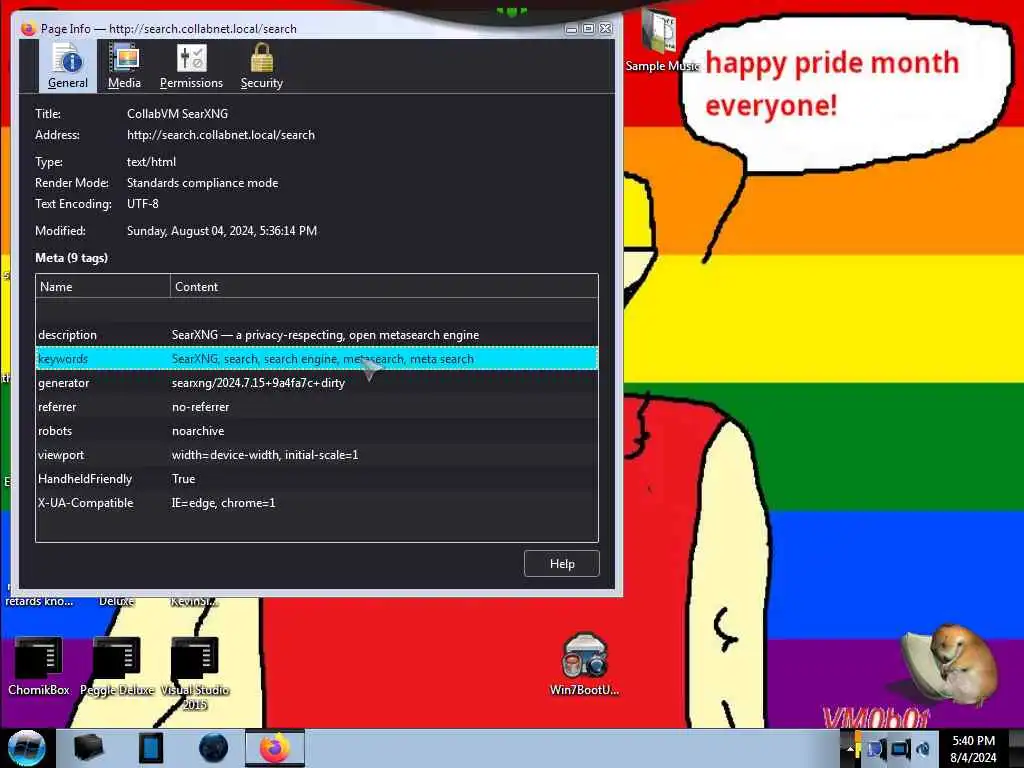Select the keywords meta row
The width and height of the screenshot is (1024, 768).
(317, 359)
